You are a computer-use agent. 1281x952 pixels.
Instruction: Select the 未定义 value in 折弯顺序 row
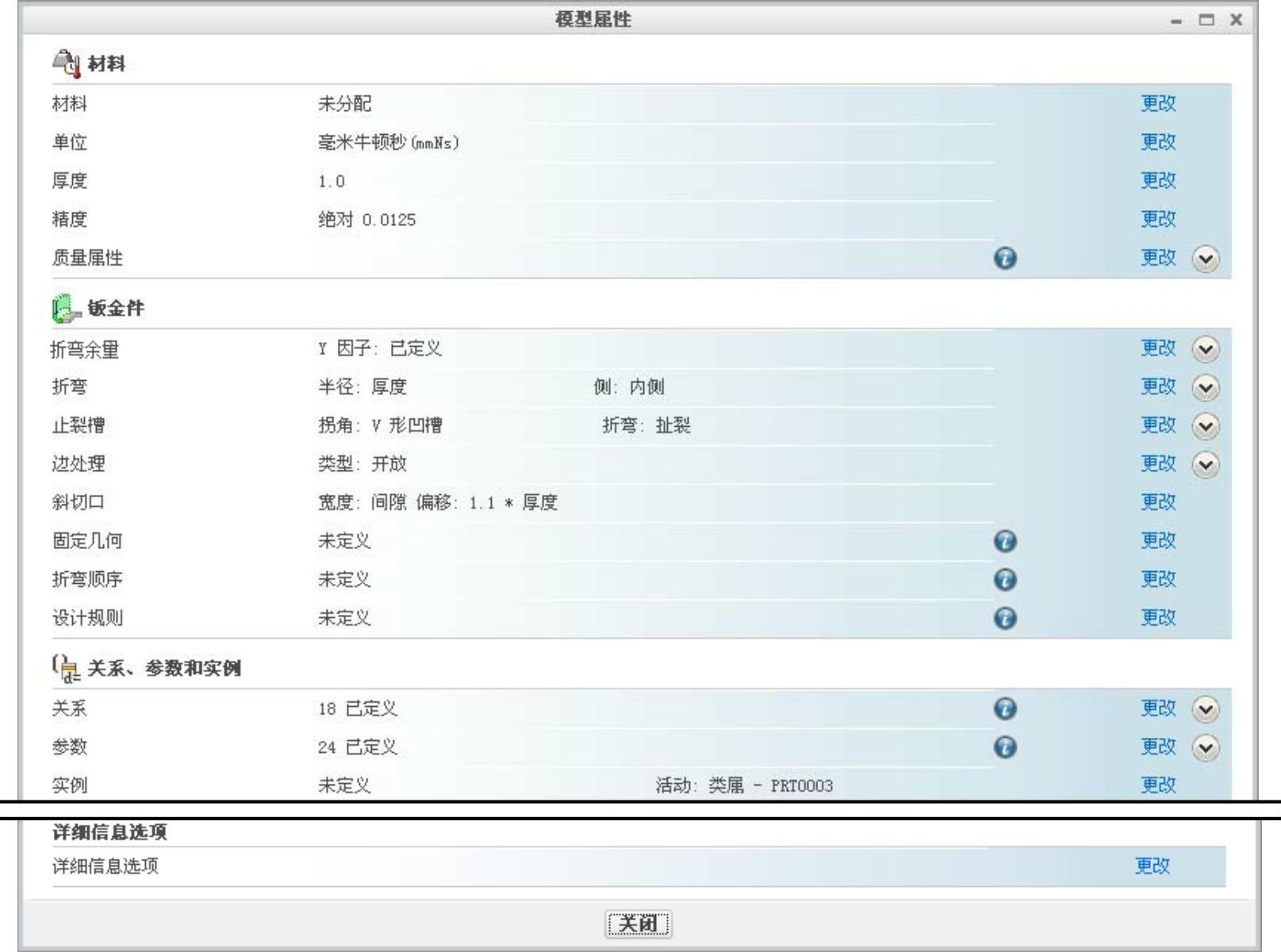(x=344, y=580)
